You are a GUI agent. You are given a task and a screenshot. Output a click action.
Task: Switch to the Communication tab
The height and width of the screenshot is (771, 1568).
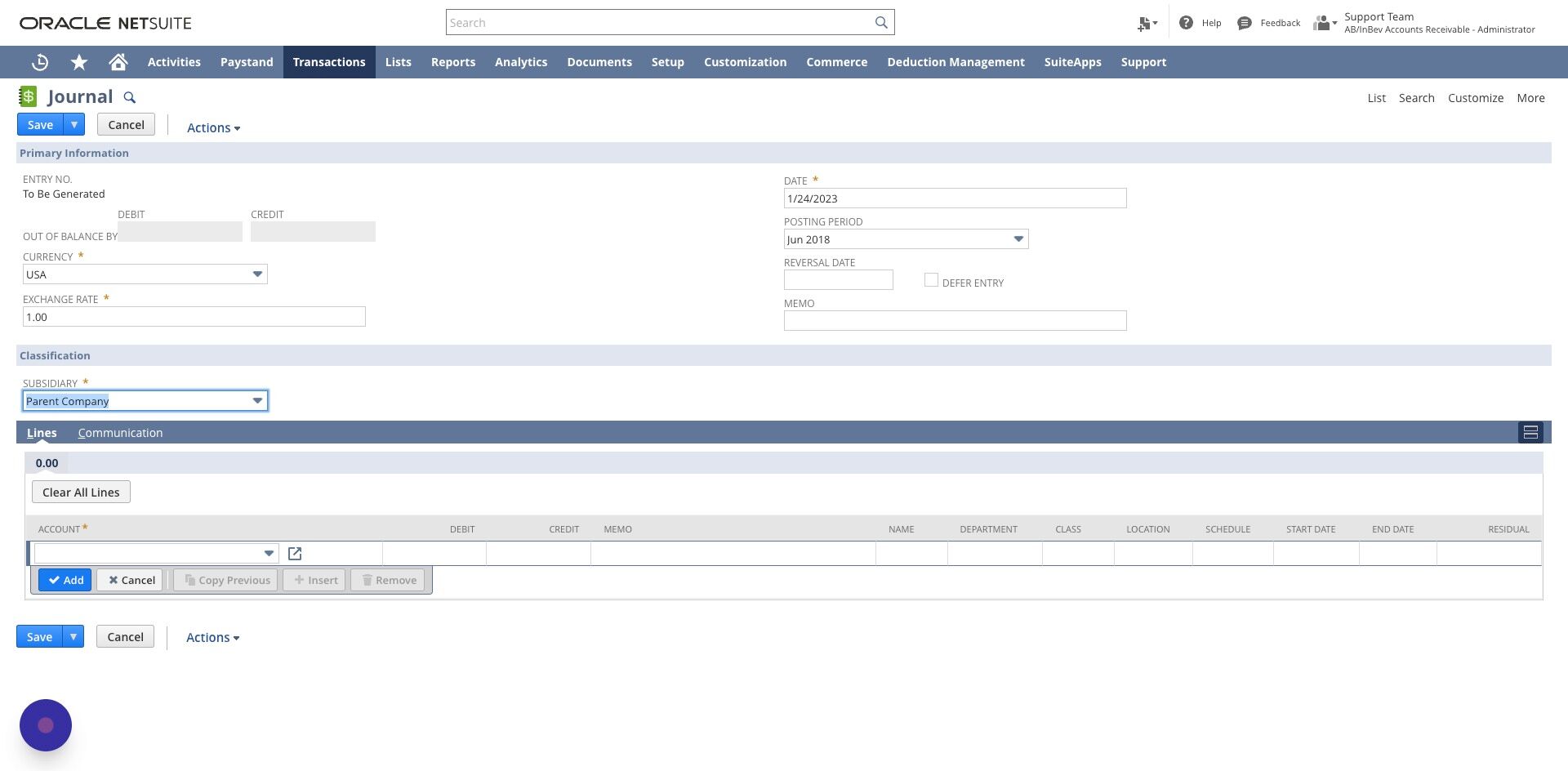(x=120, y=433)
